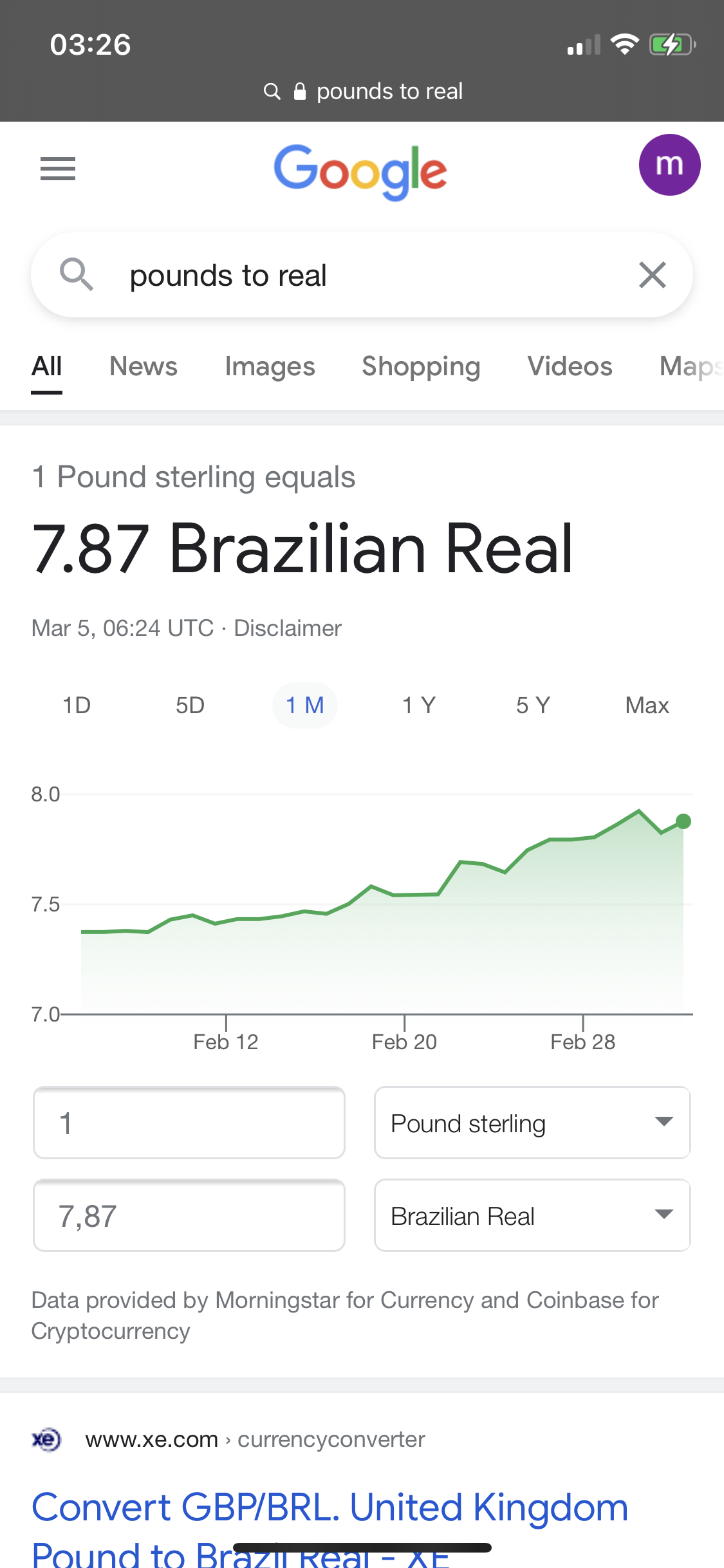The width and height of the screenshot is (724, 1568).
Task: Tap the address bar search icon
Action: (x=272, y=91)
